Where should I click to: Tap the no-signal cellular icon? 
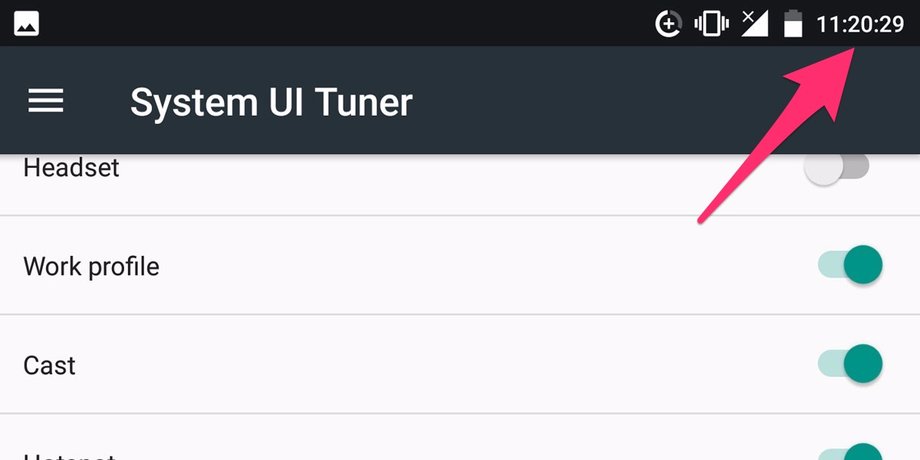(755, 23)
